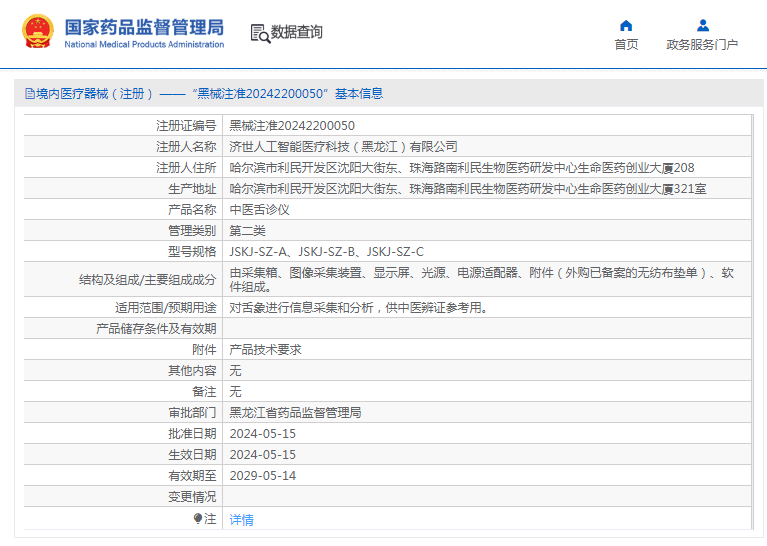Viewport: 767px width, 546px height.
Task: Click the 产品储存条件及有效期 label
Action: [x=156, y=329]
